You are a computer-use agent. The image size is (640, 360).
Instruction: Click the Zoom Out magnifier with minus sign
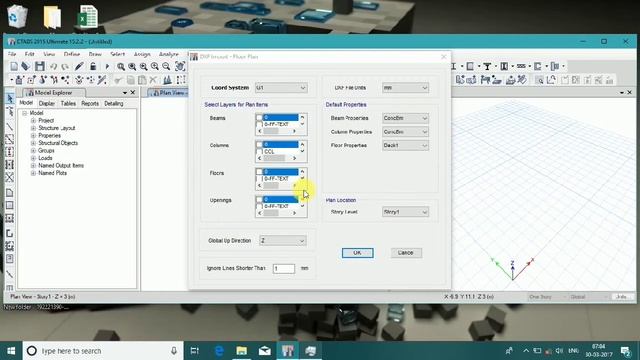[x=166, y=66]
